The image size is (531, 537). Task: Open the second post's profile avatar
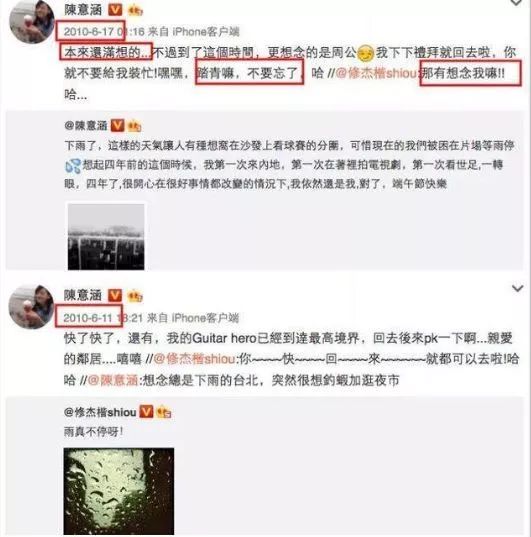(32, 307)
